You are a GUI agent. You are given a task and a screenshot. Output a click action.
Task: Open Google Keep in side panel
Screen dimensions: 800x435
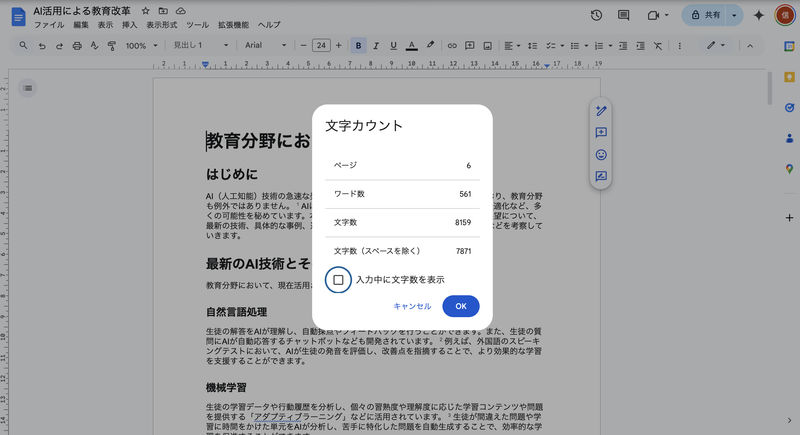point(789,75)
